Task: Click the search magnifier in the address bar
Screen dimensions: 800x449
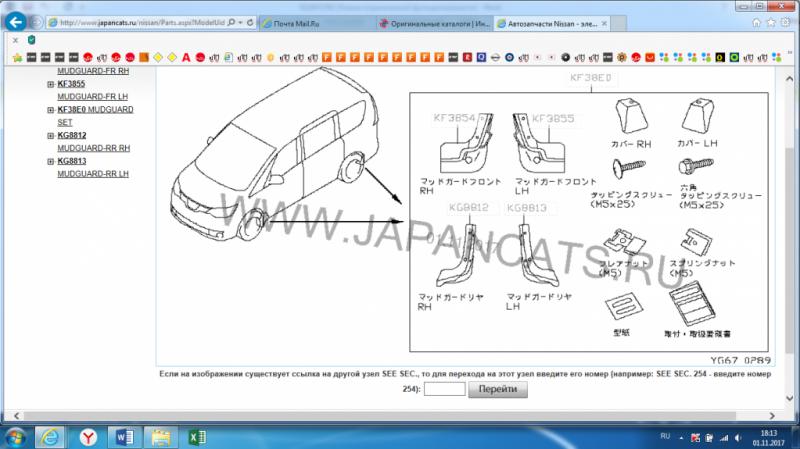Action: [232, 23]
